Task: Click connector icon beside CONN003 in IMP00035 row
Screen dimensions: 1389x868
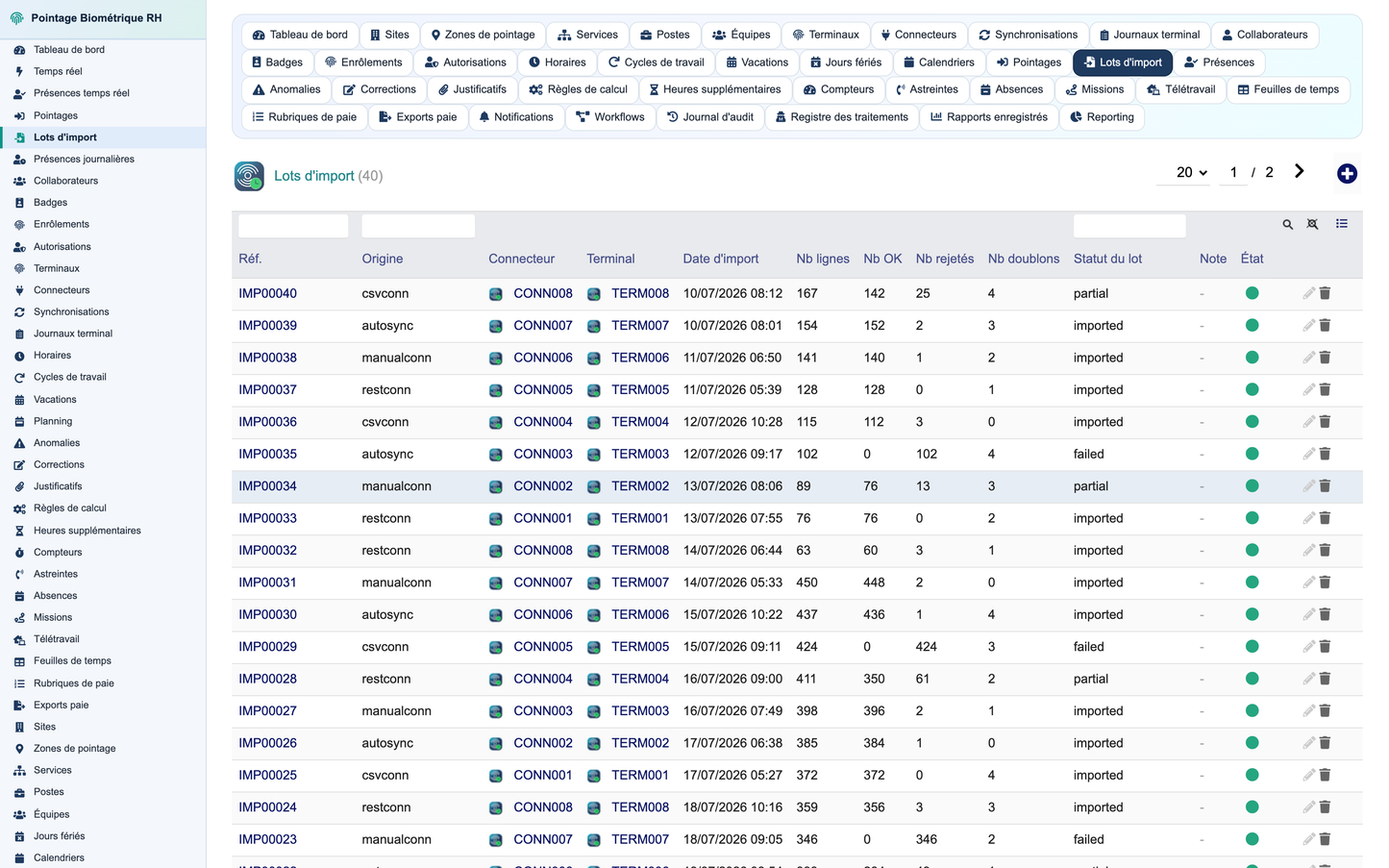Action: 496,455
